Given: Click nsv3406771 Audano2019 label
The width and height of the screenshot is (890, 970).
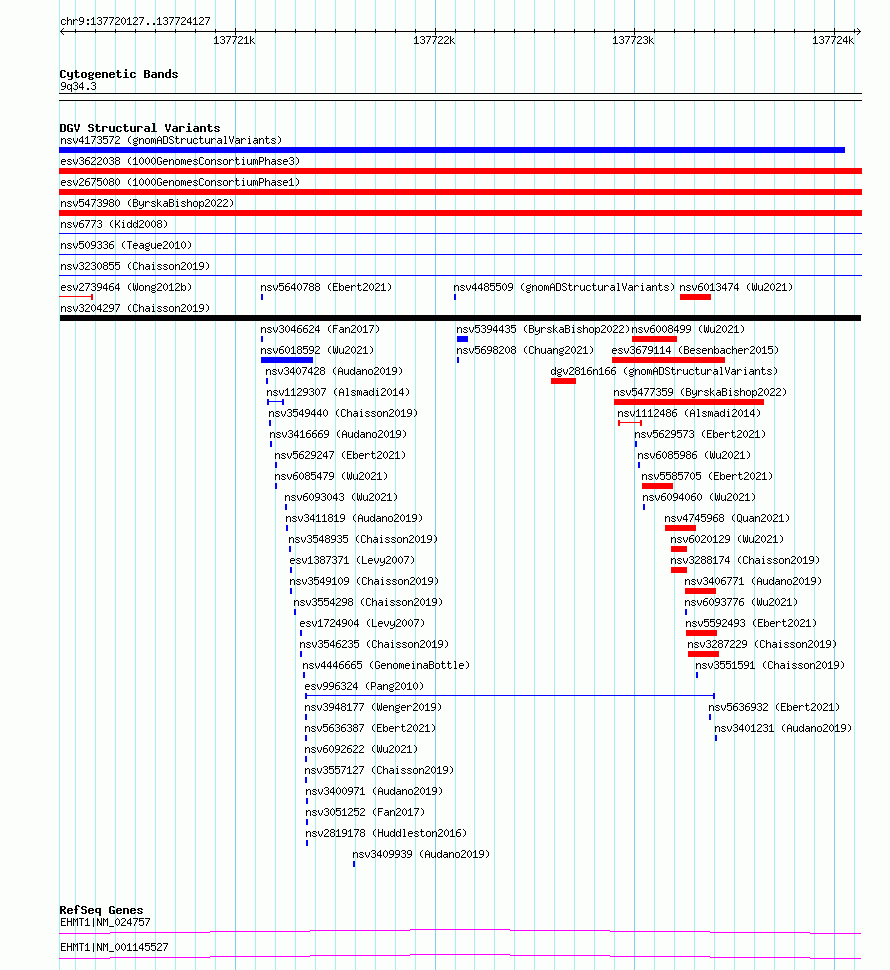Looking at the screenshot, I should pyautogui.click(x=753, y=582).
